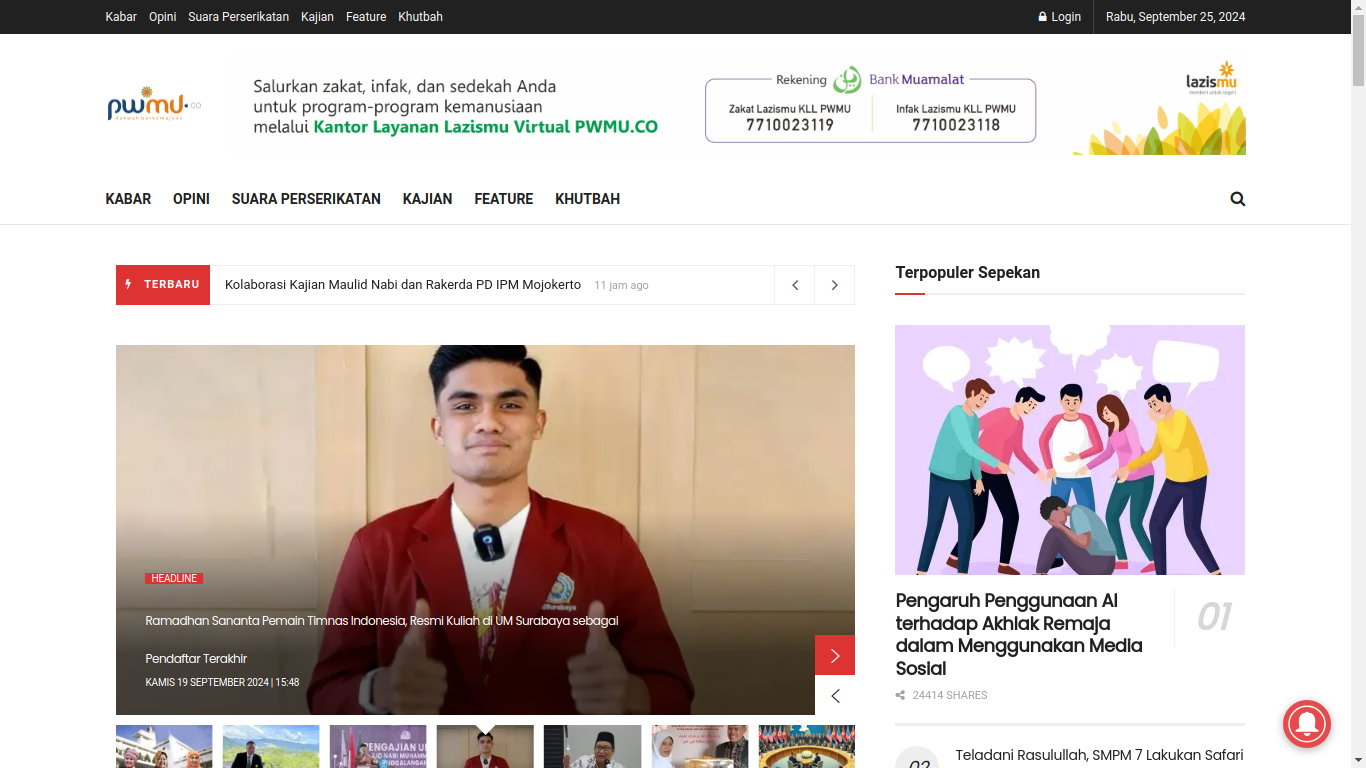Screen dimensions: 1366x768
Task: Open Ramadhan Sananta headline article
Action: click(381, 621)
